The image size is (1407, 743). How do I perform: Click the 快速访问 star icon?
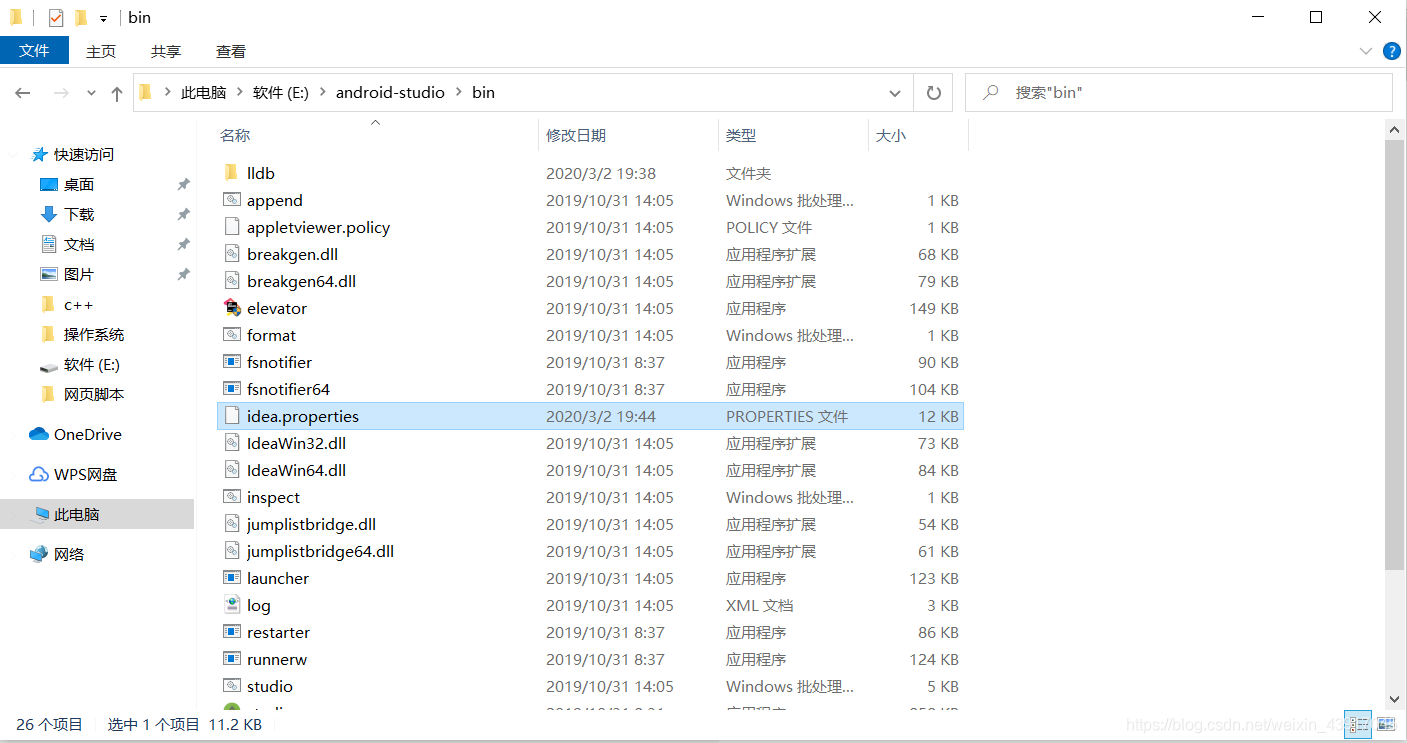40,154
